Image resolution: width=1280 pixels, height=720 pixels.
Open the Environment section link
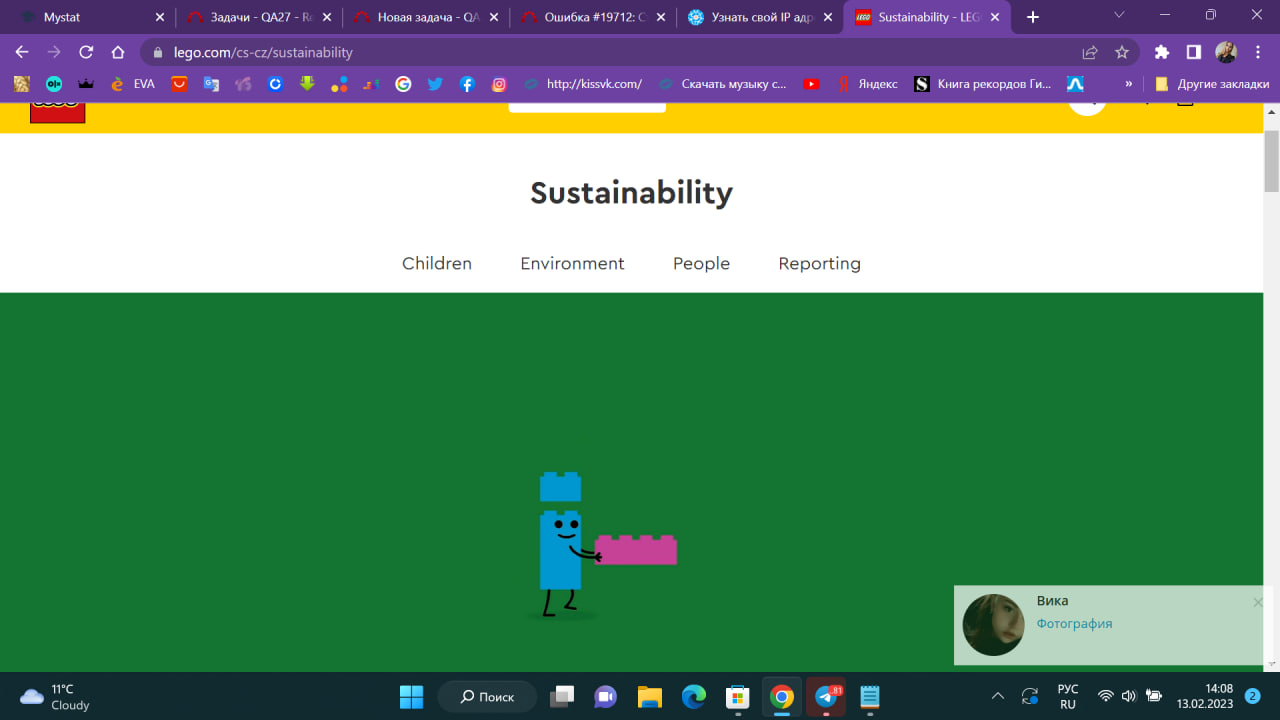click(x=572, y=263)
